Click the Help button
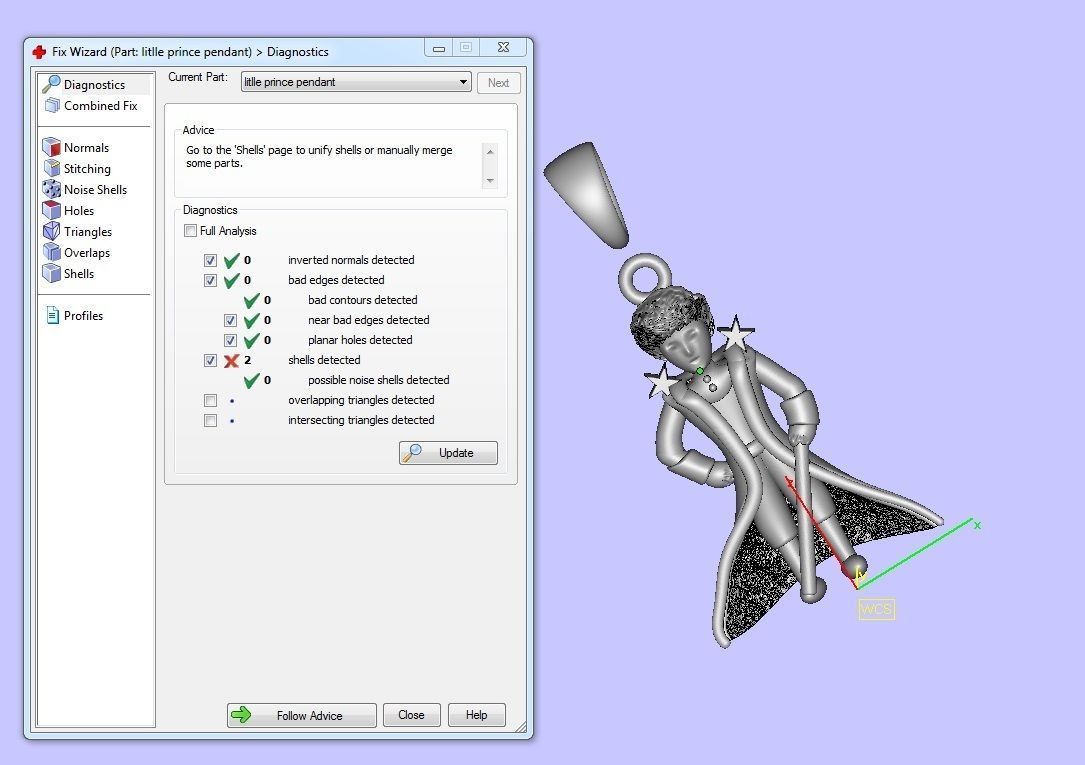 pyautogui.click(x=476, y=715)
